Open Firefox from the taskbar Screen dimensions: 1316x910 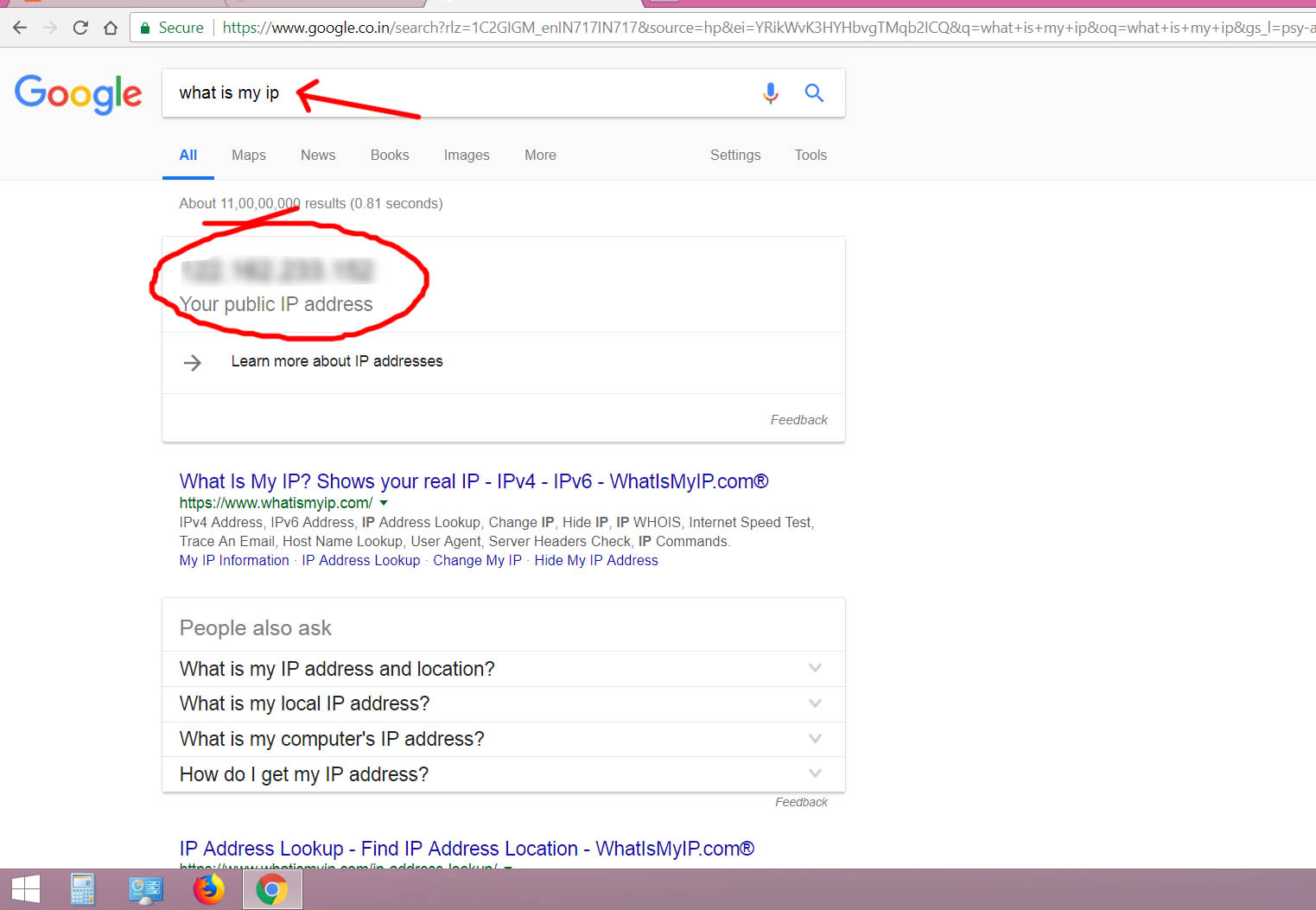(208, 889)
